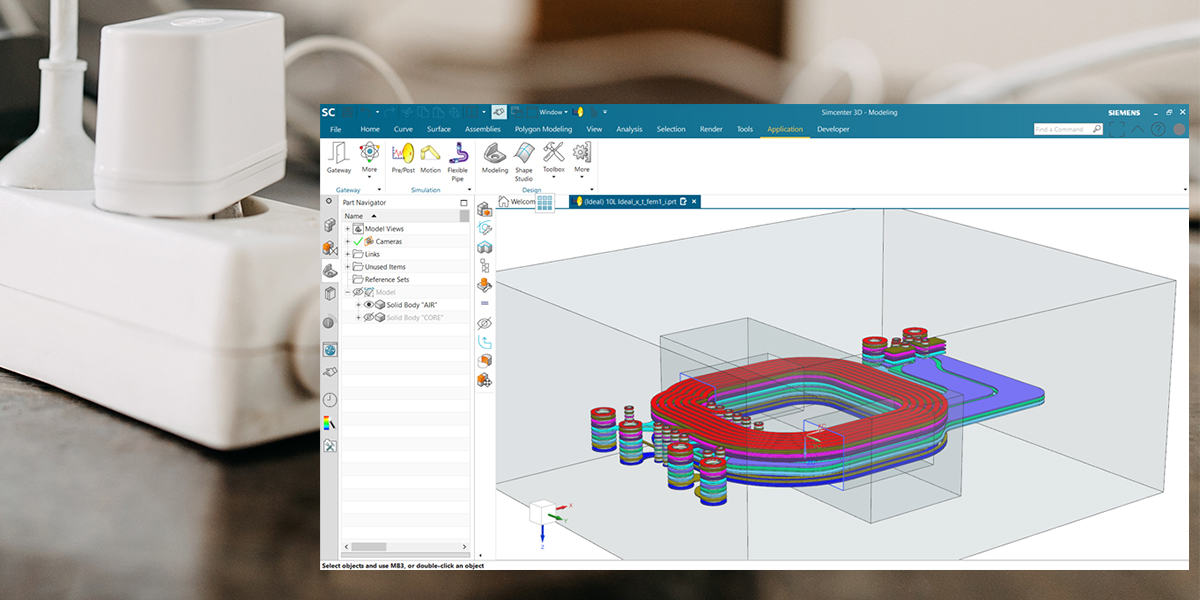This screenshot has height=600, width=1200.
Task: Open Shape Studio
Action: (x=524, y=157)
